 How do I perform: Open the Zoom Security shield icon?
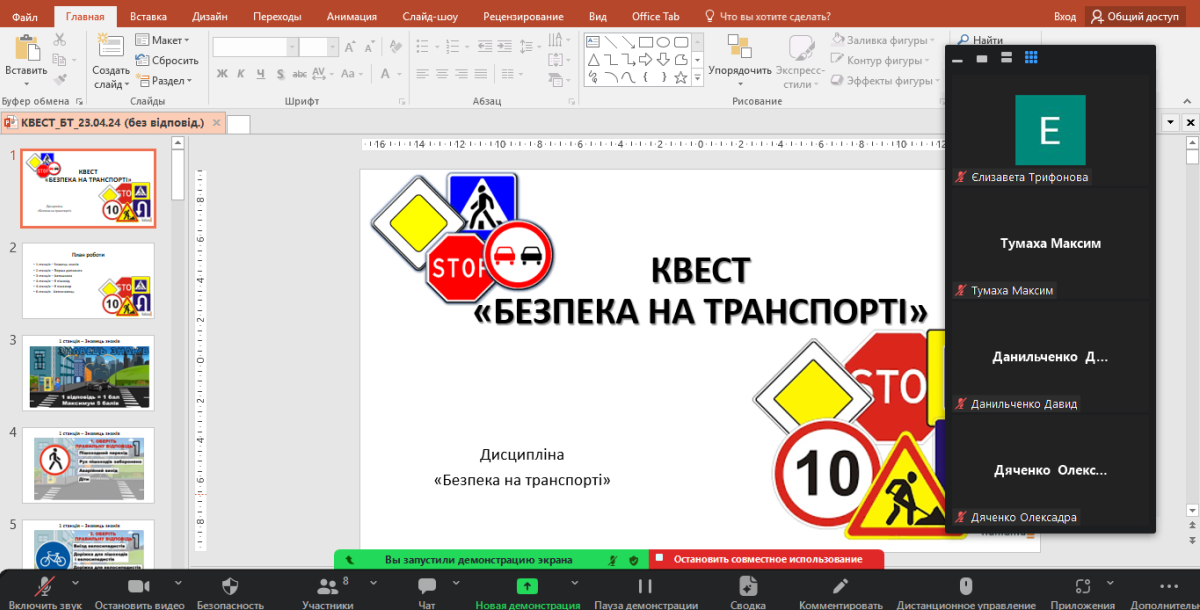[x=230, y=587]
